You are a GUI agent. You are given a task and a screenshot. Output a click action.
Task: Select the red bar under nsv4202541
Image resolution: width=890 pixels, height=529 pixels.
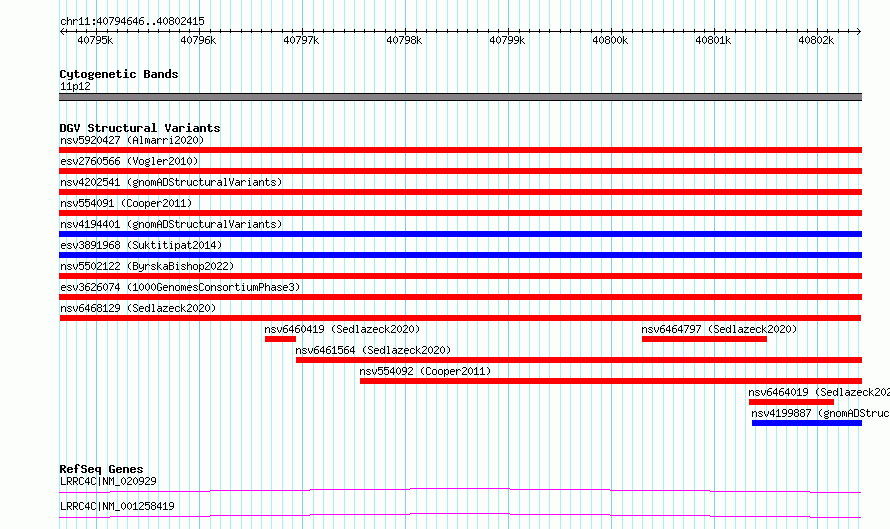[460, 192]
